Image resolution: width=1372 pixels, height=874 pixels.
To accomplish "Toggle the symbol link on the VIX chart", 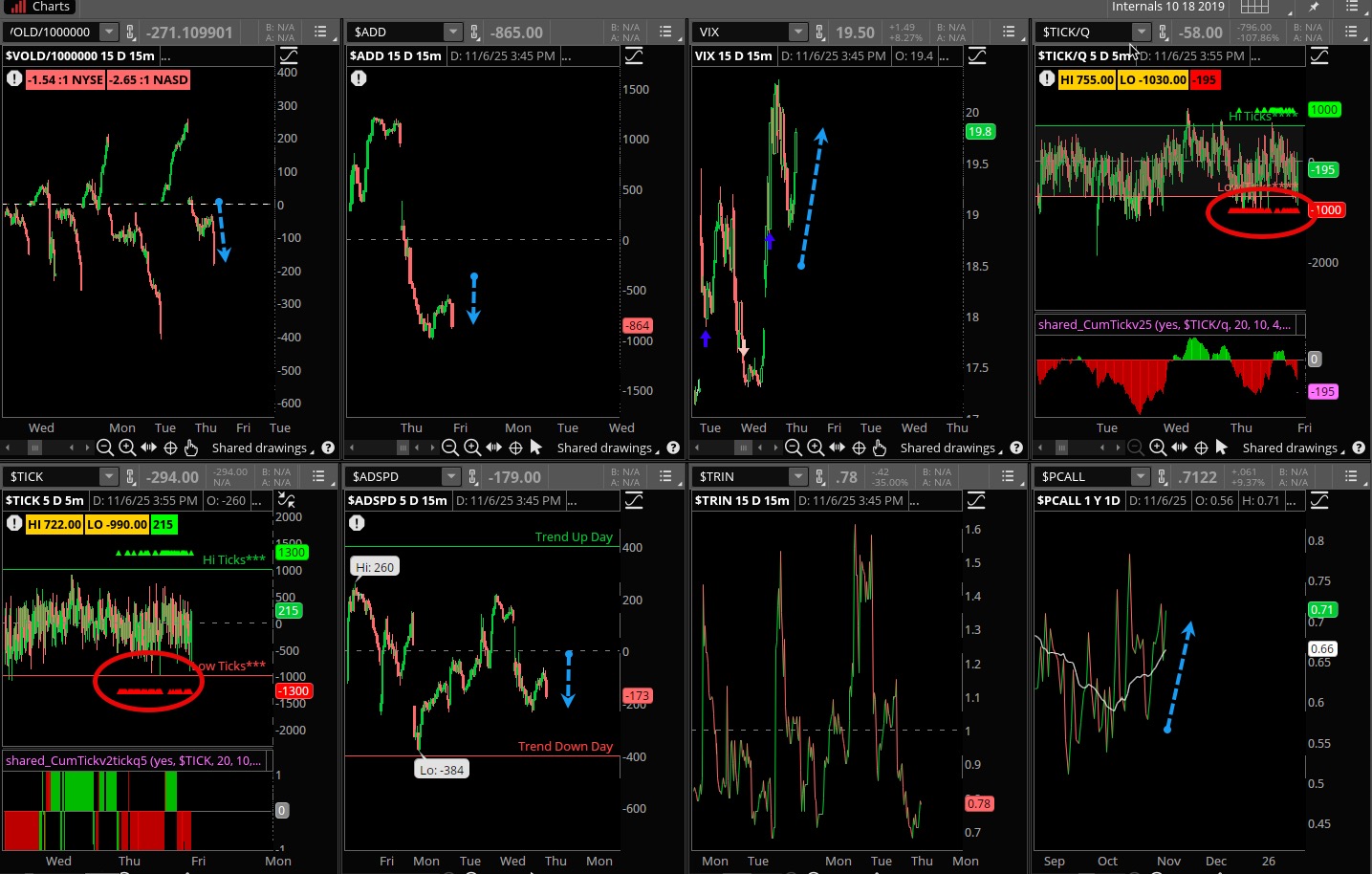I will [x=819, y=33].
